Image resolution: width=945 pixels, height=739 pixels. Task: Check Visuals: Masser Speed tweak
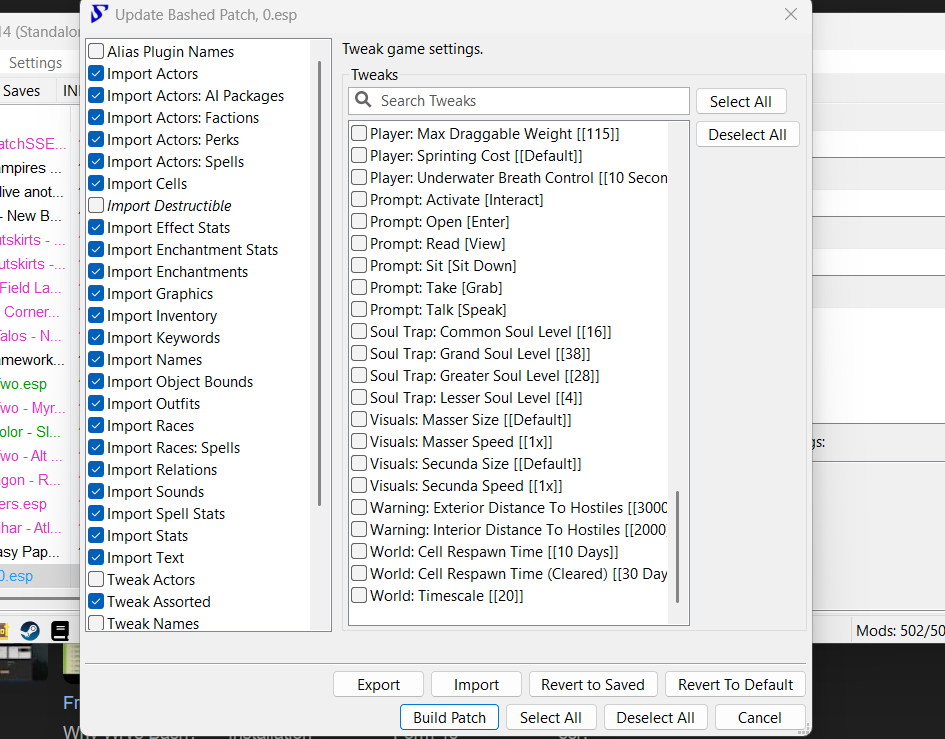[359, 441]
